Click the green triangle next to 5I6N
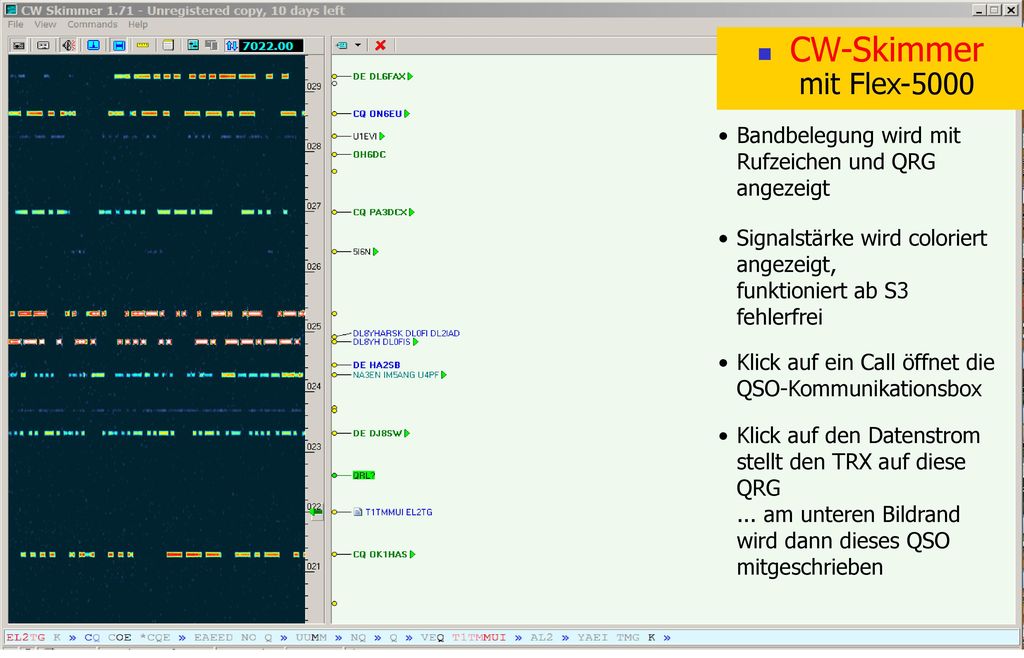Image resolution: width=1024 pixels, height=658 pixels. (376, 252)
